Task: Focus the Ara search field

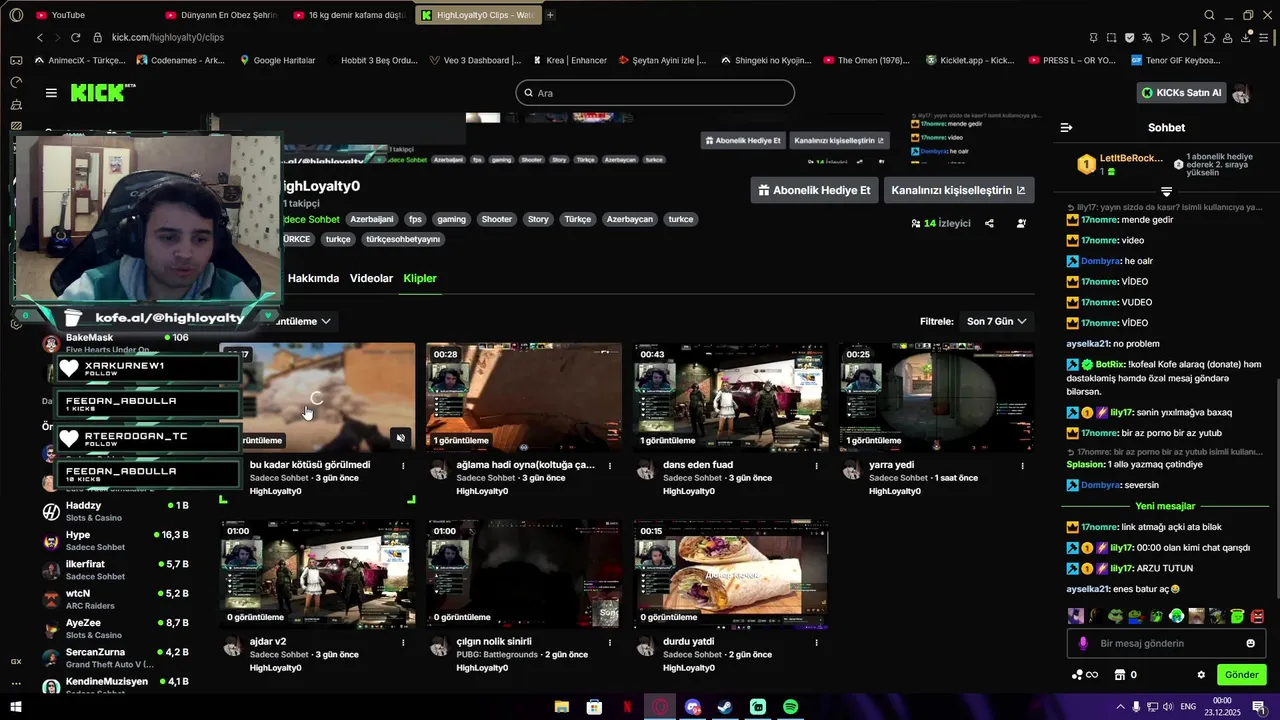Action: [x=655, y=93]
